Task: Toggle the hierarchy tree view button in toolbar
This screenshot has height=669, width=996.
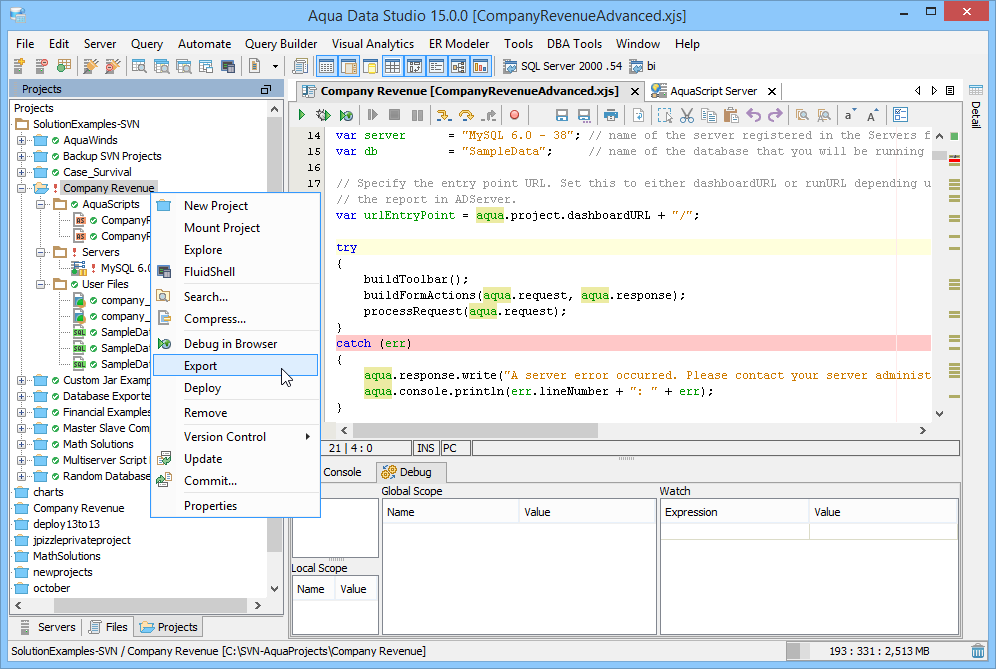Action: [x=459, y=66]
